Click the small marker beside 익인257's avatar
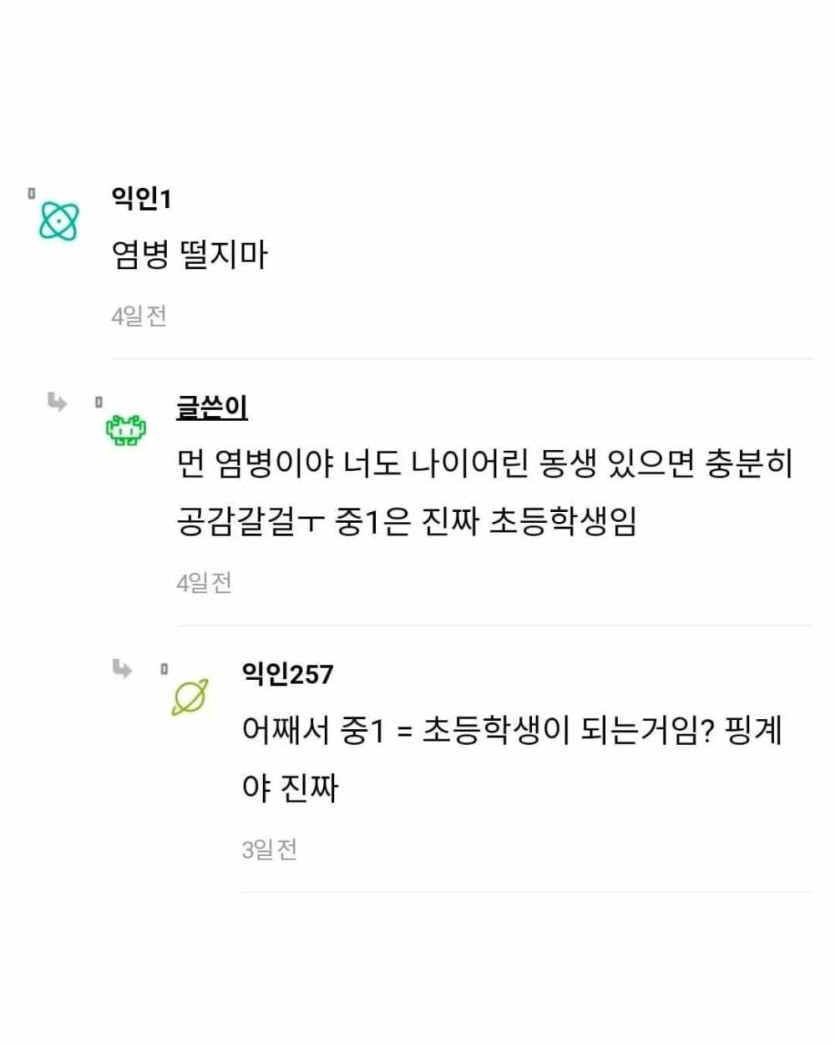 point(164,668)
